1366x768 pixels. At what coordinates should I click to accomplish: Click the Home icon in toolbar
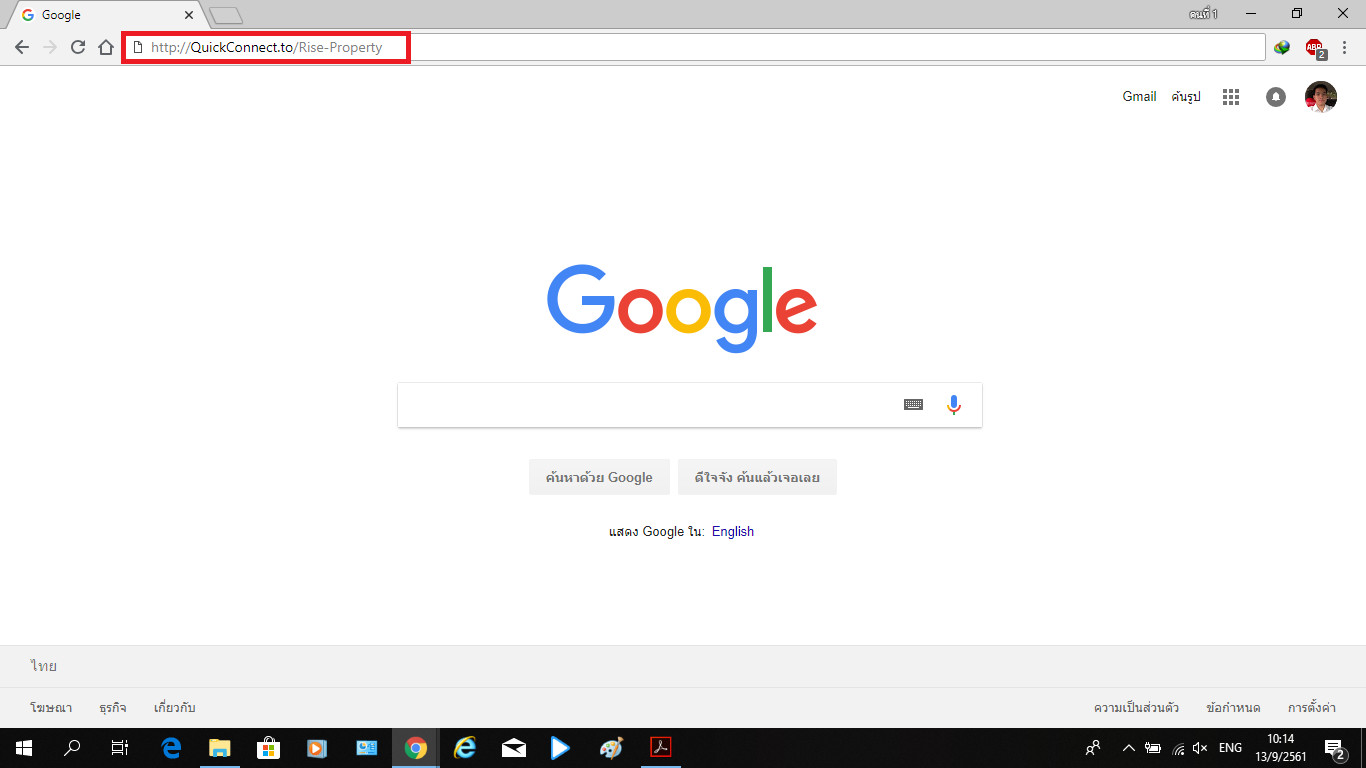pos(106,47)
